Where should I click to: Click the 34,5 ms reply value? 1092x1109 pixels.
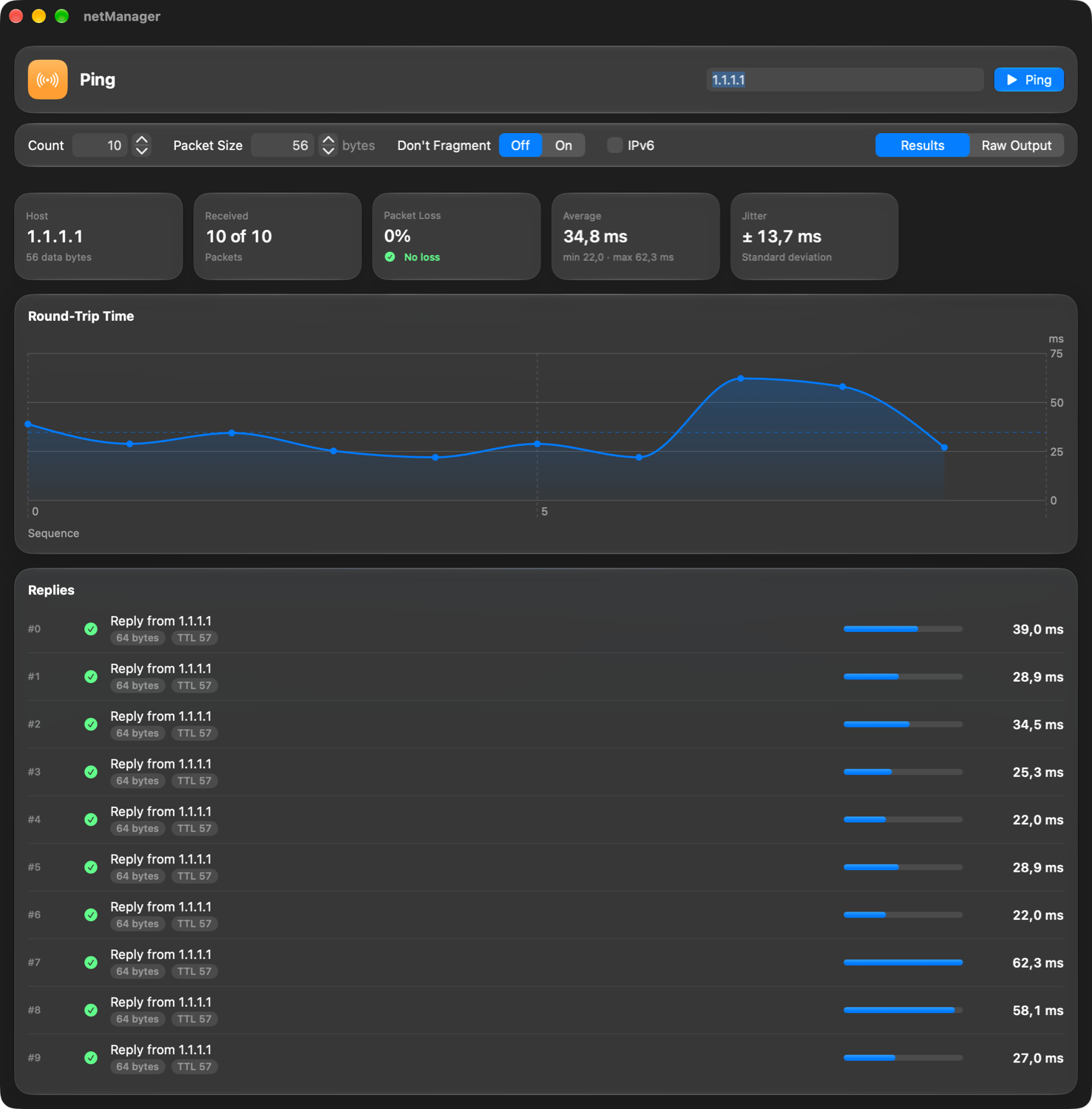click(1038, 725)
